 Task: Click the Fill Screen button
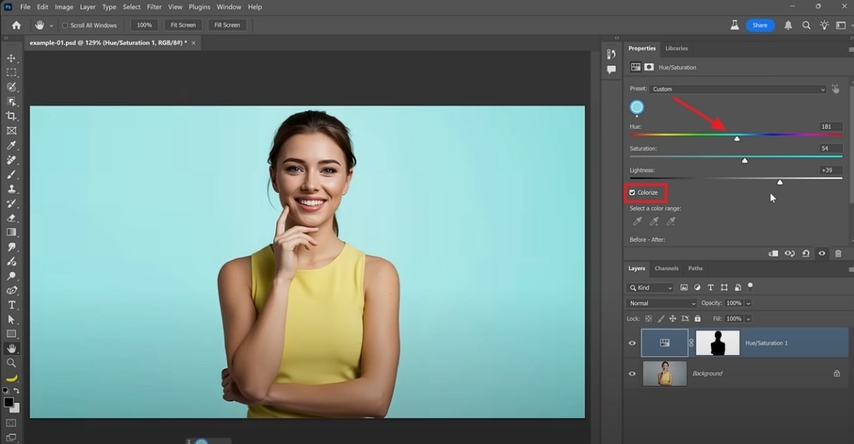pyautogui.click(x=227, y=25)
